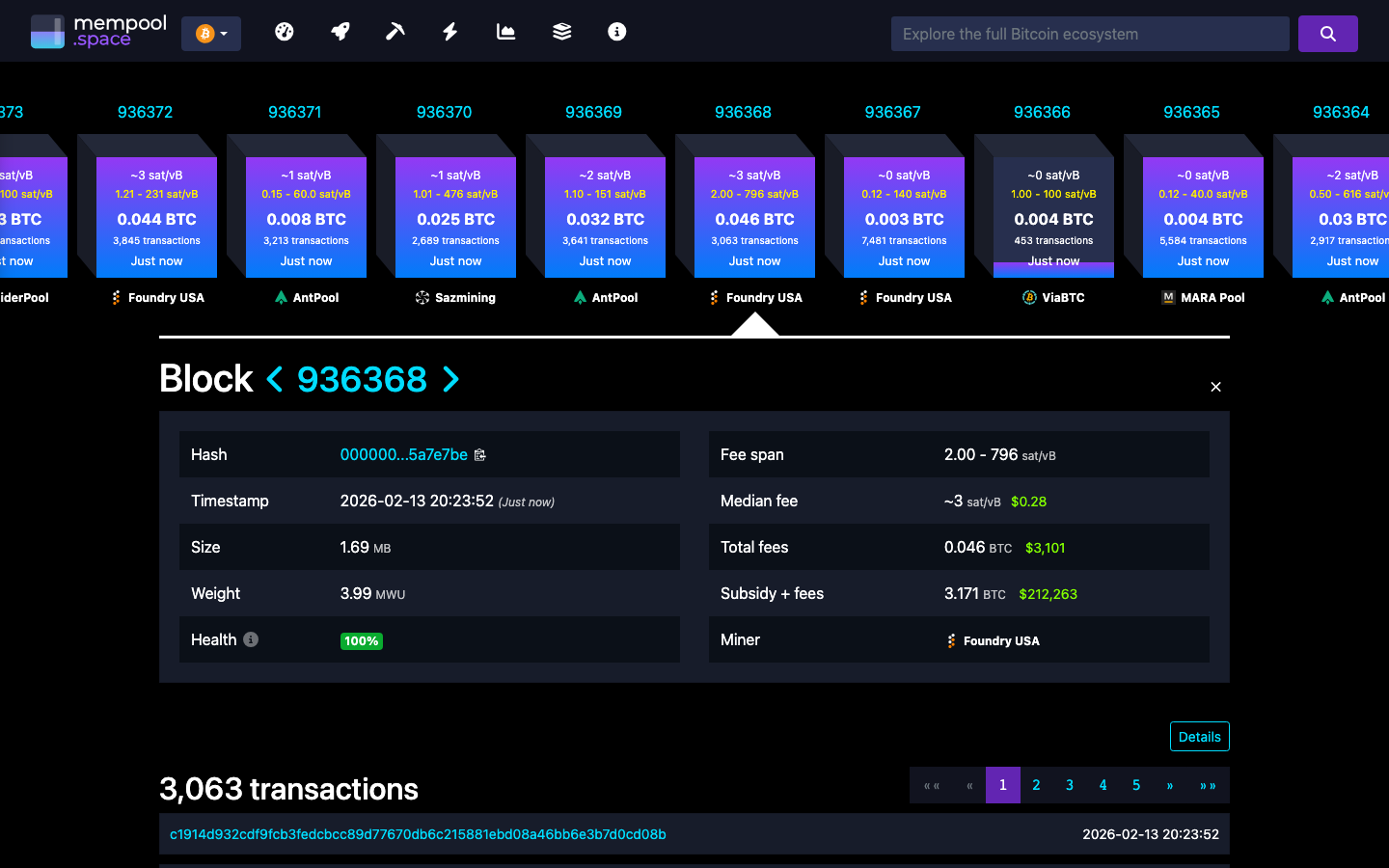Select the rocket acceleration icon in navbar

pos(340,31)
